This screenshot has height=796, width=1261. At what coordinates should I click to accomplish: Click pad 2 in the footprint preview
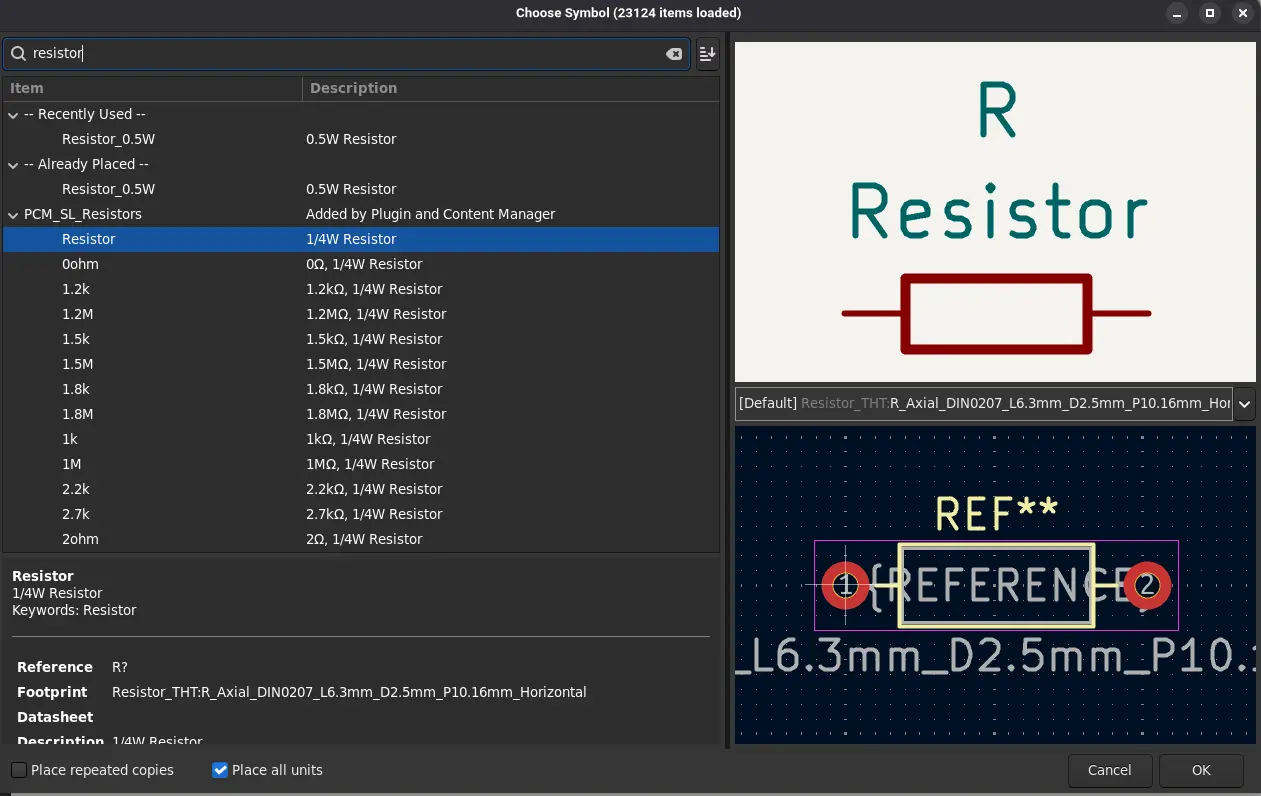point(1147,586)
